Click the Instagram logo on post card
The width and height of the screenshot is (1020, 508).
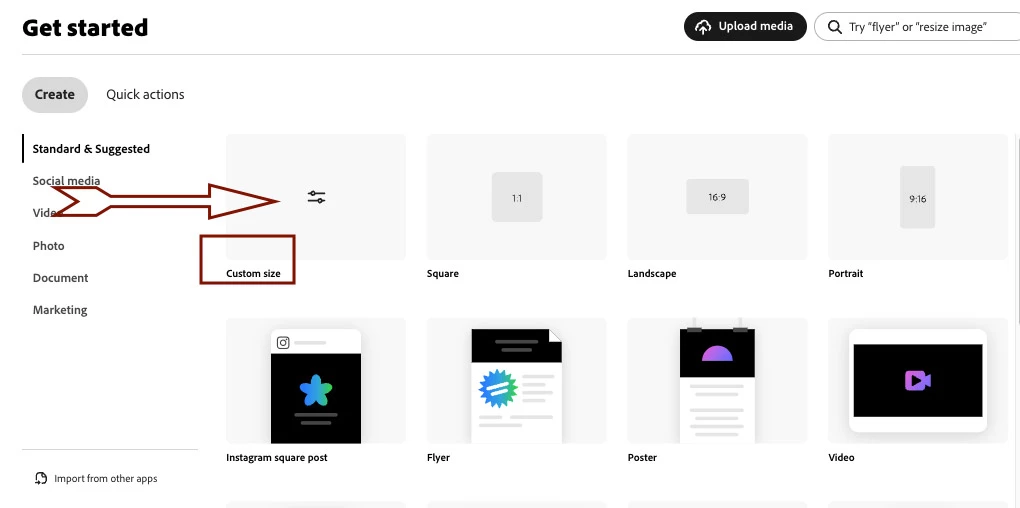coord(283,343)
